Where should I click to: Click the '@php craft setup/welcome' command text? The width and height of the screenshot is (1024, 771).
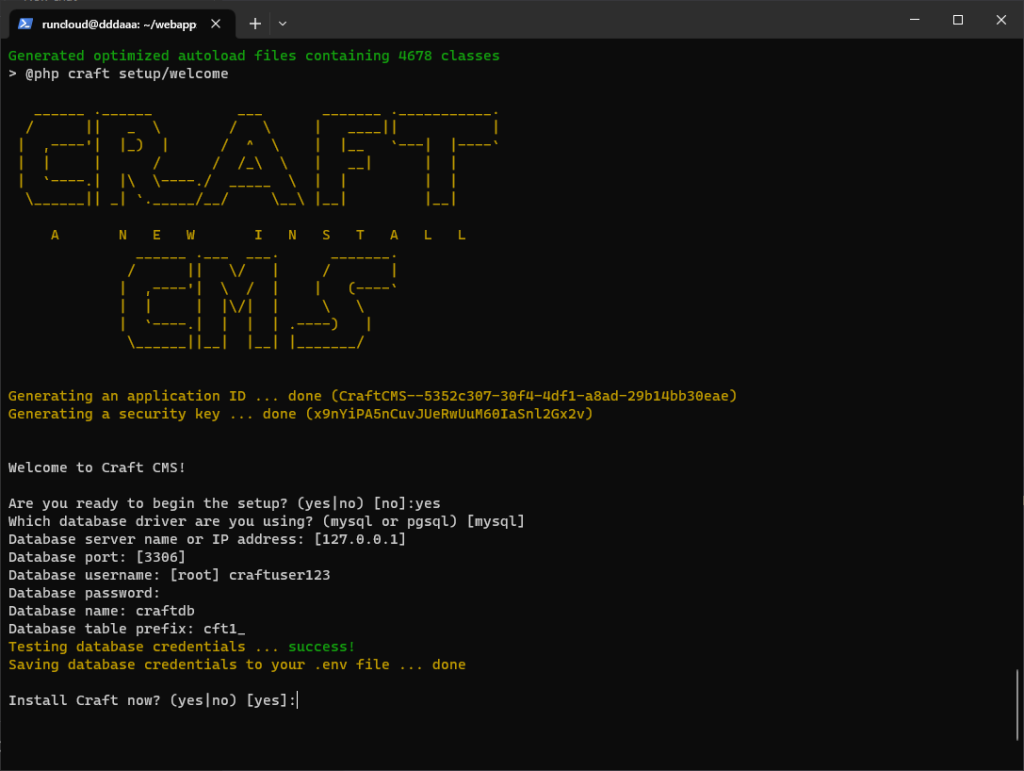pyautogui.click(x=127, y=74)
